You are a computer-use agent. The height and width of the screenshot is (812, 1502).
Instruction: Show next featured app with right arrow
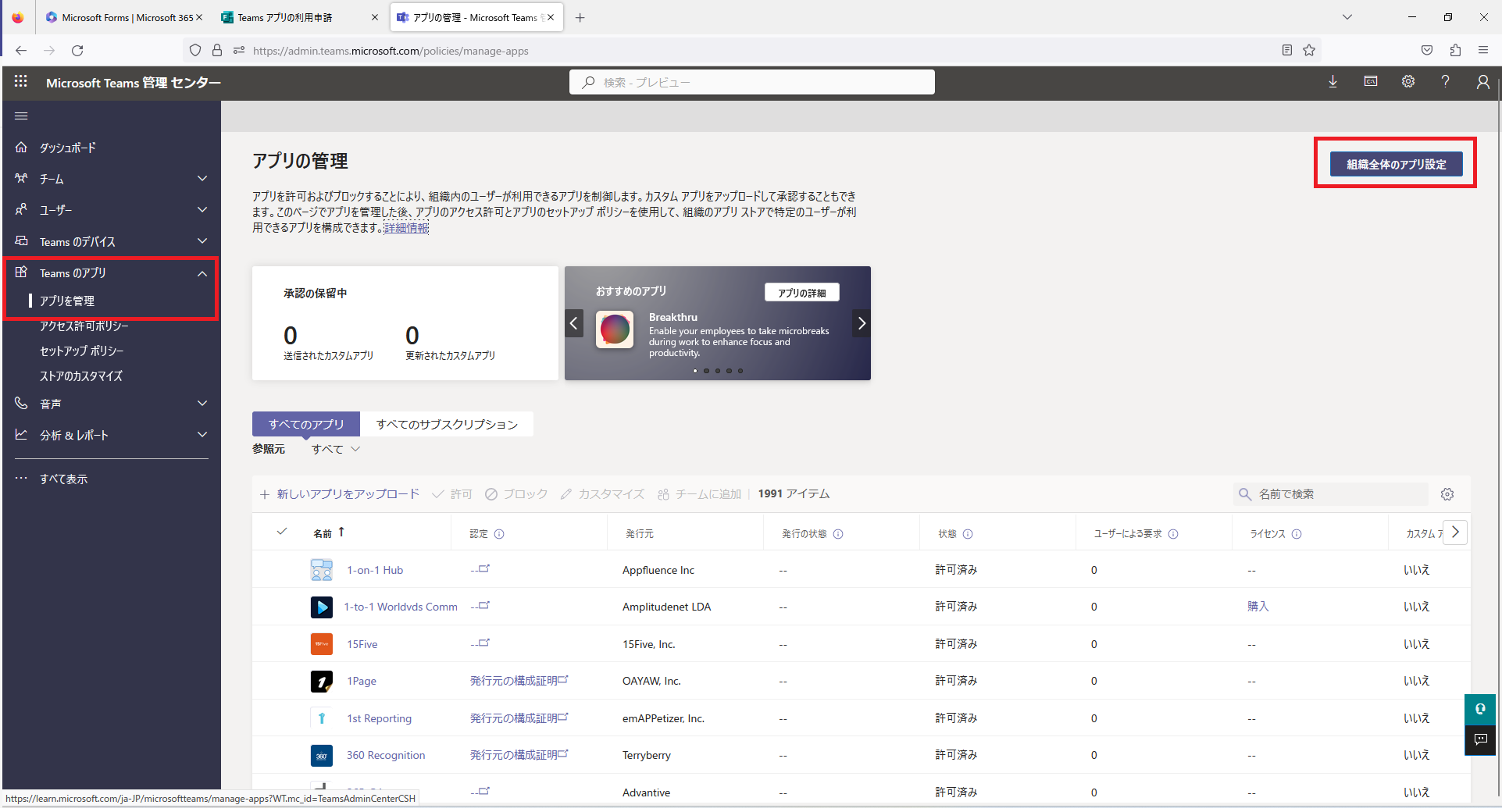[861, 323]
